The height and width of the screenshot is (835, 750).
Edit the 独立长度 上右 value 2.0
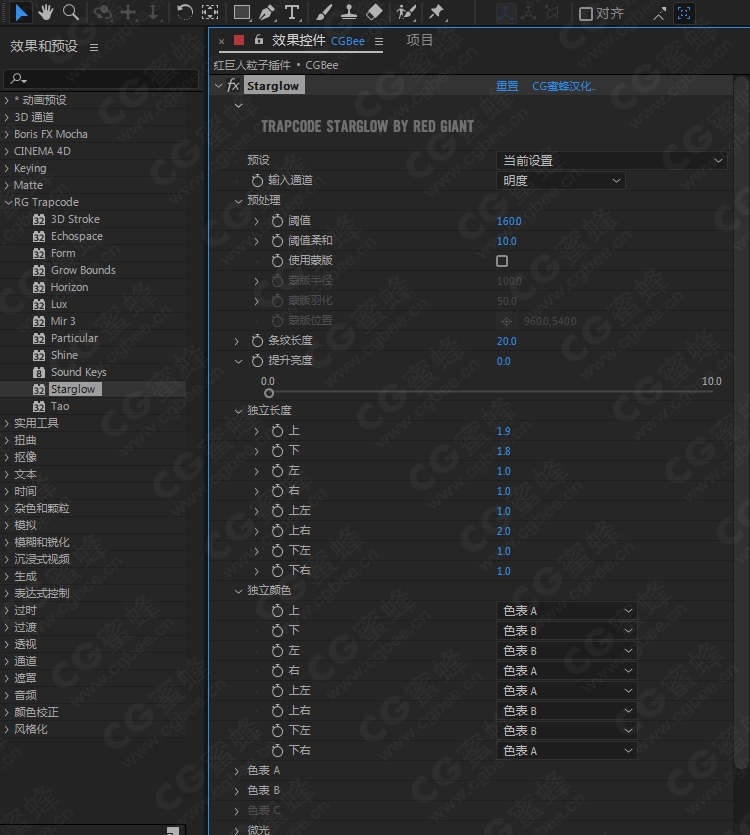pos(503,531)
